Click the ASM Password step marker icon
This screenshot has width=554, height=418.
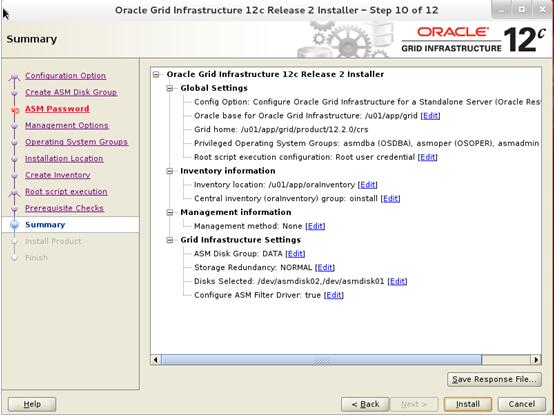pyautogui.click(x=14, y=110)
